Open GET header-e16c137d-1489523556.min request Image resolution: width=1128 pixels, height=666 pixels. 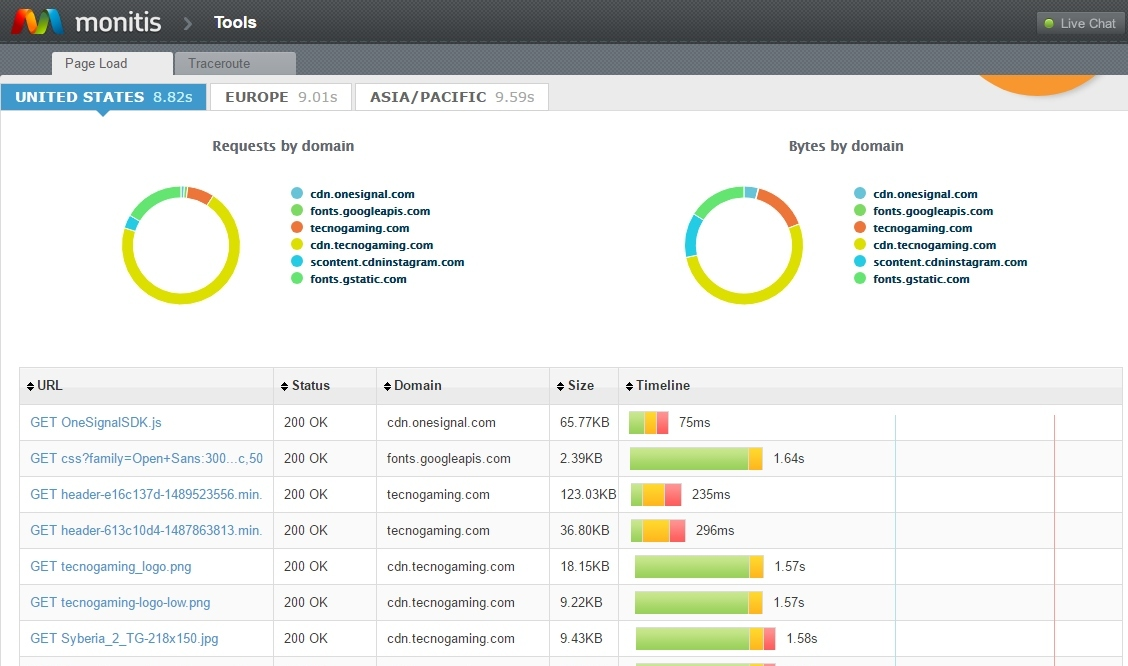(x=146, y=494)
